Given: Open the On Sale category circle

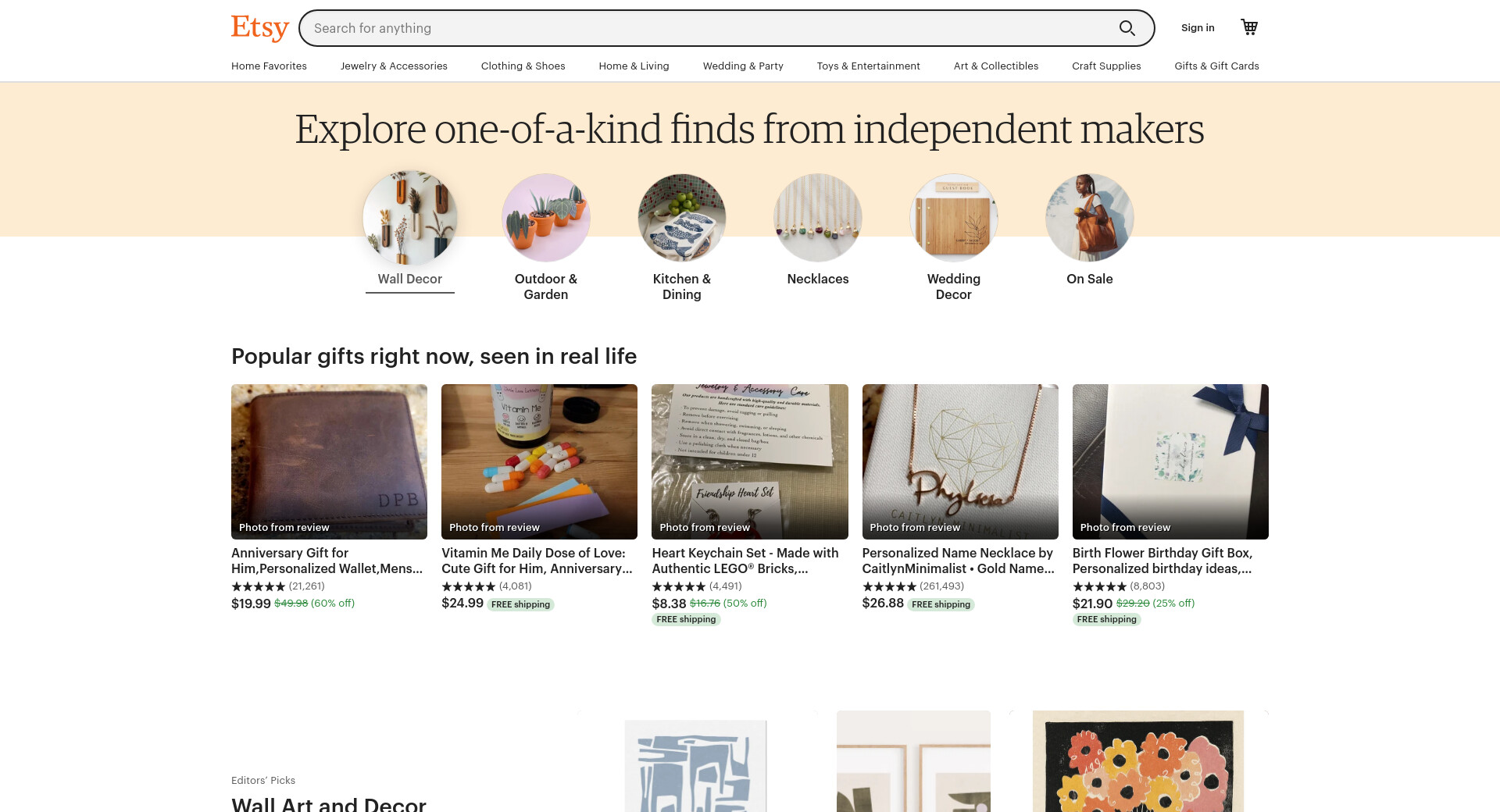Looking at the screenshot, I should pyautogui.click(x=1090, y=218).
